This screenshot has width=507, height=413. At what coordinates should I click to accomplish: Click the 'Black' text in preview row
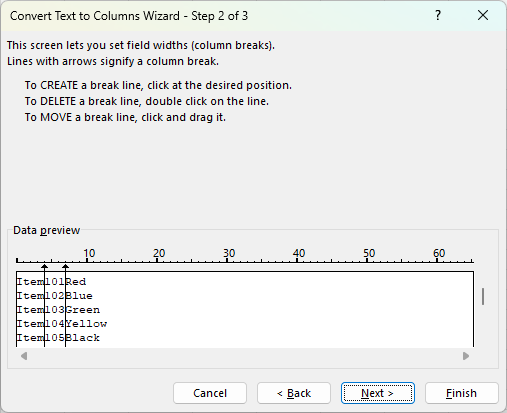83,338
